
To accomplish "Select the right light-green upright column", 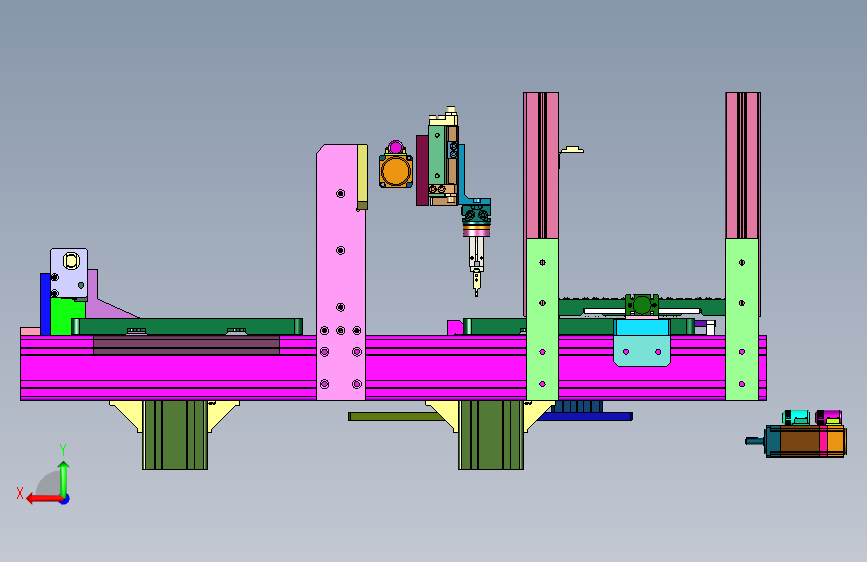I will [x=742, y=319].
